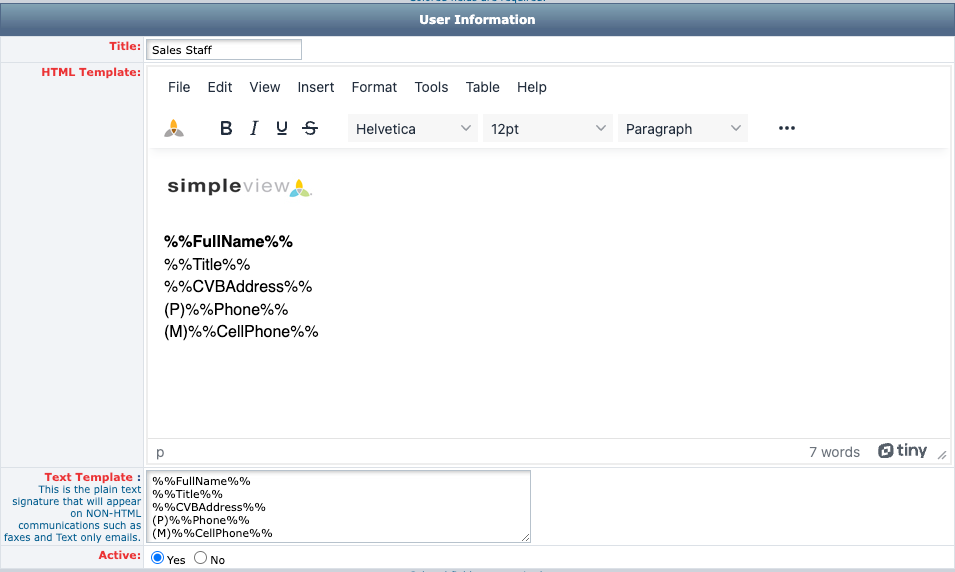The width and height of the screenshot is (955, 572).
Task: Click the %%Title%% line in HTML editor
Action: point(207,264)
